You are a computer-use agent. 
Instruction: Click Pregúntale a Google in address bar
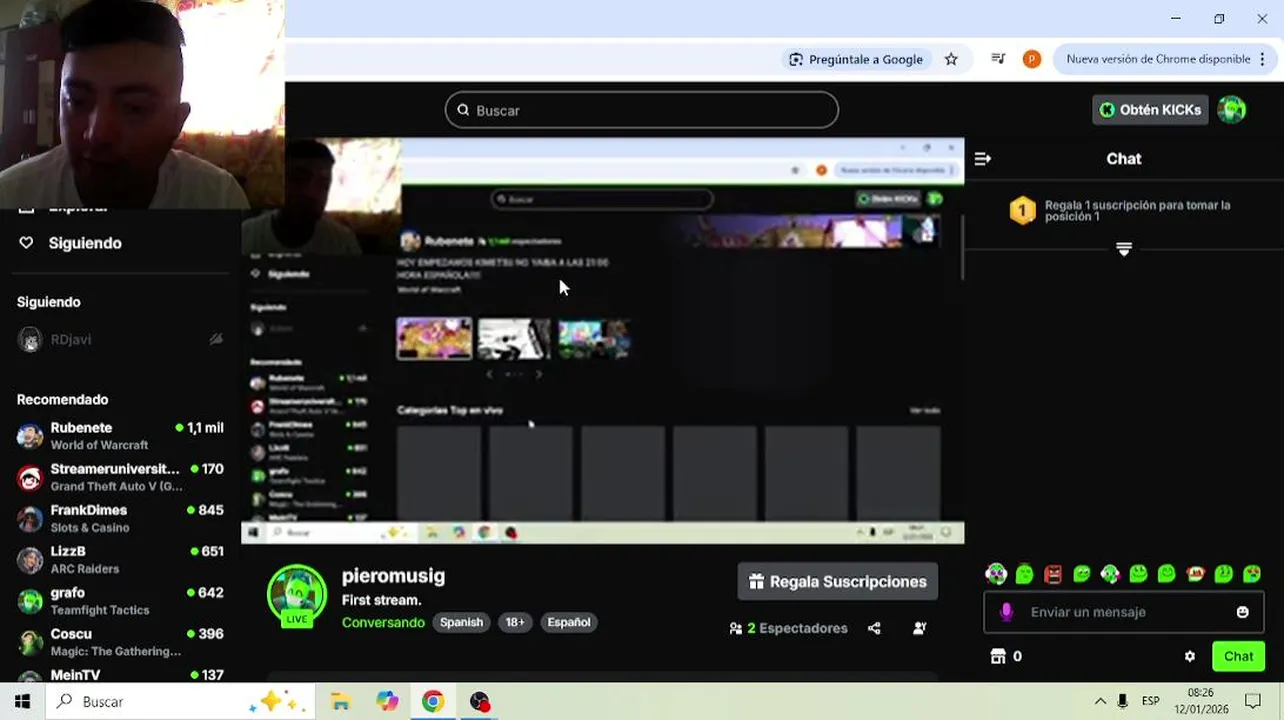click(x=856, y=59)
